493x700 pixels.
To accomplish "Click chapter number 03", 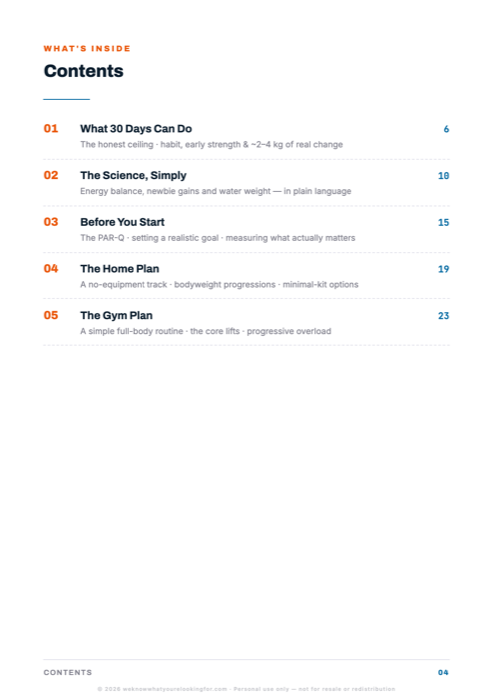I will (x=51, y=222).
